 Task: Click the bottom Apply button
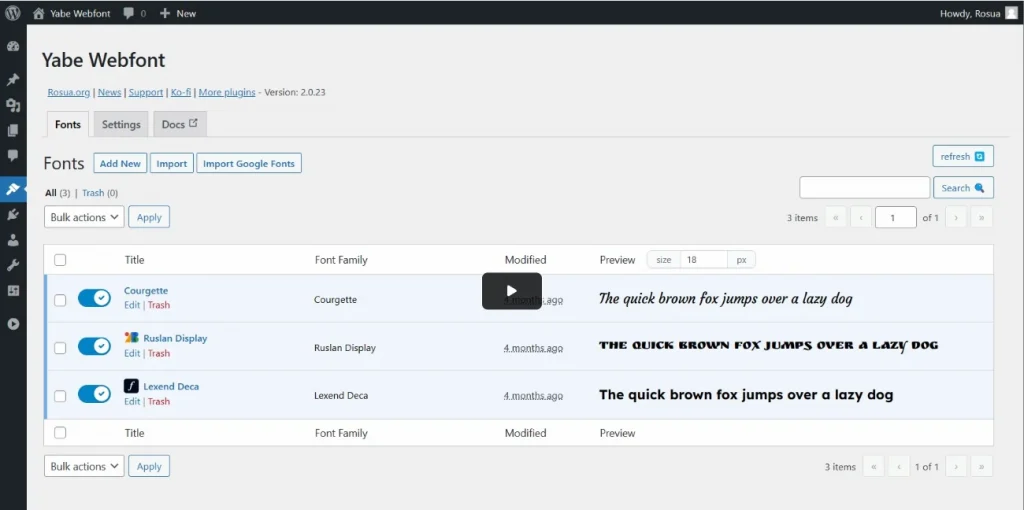(x=149, y=466)
